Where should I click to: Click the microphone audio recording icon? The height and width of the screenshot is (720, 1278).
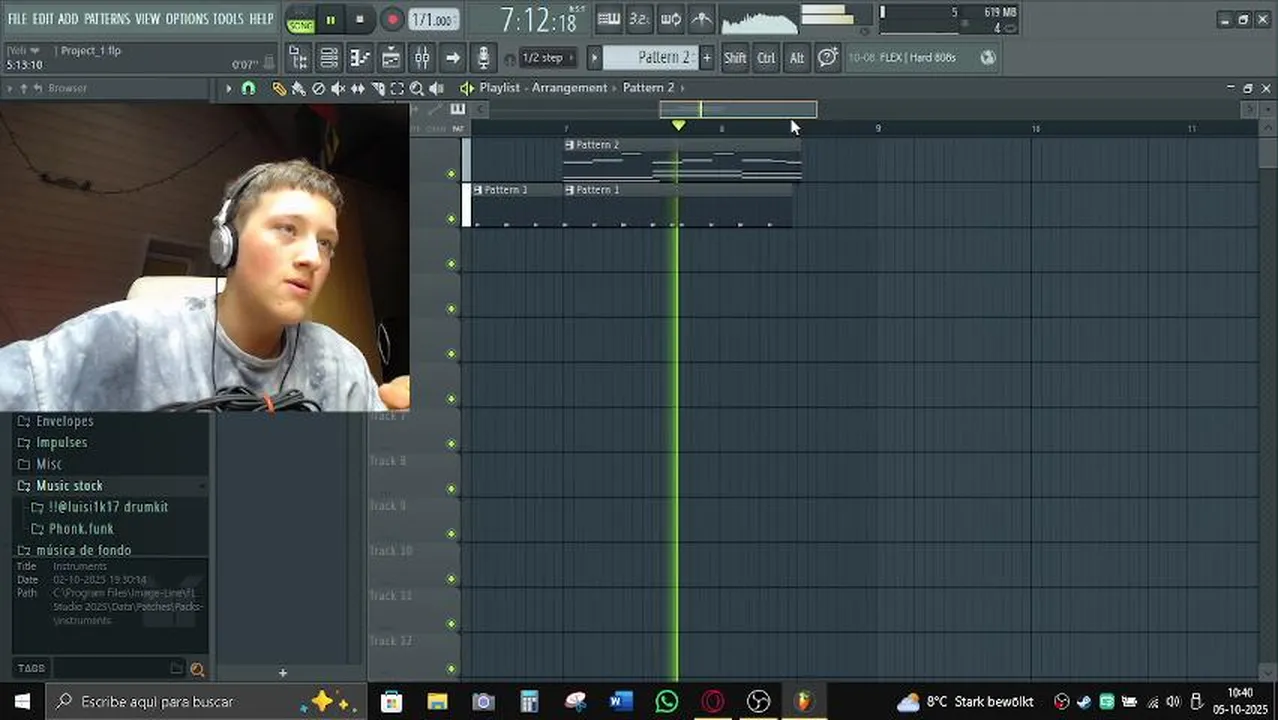pyautogui.click(x=483, y=58)
